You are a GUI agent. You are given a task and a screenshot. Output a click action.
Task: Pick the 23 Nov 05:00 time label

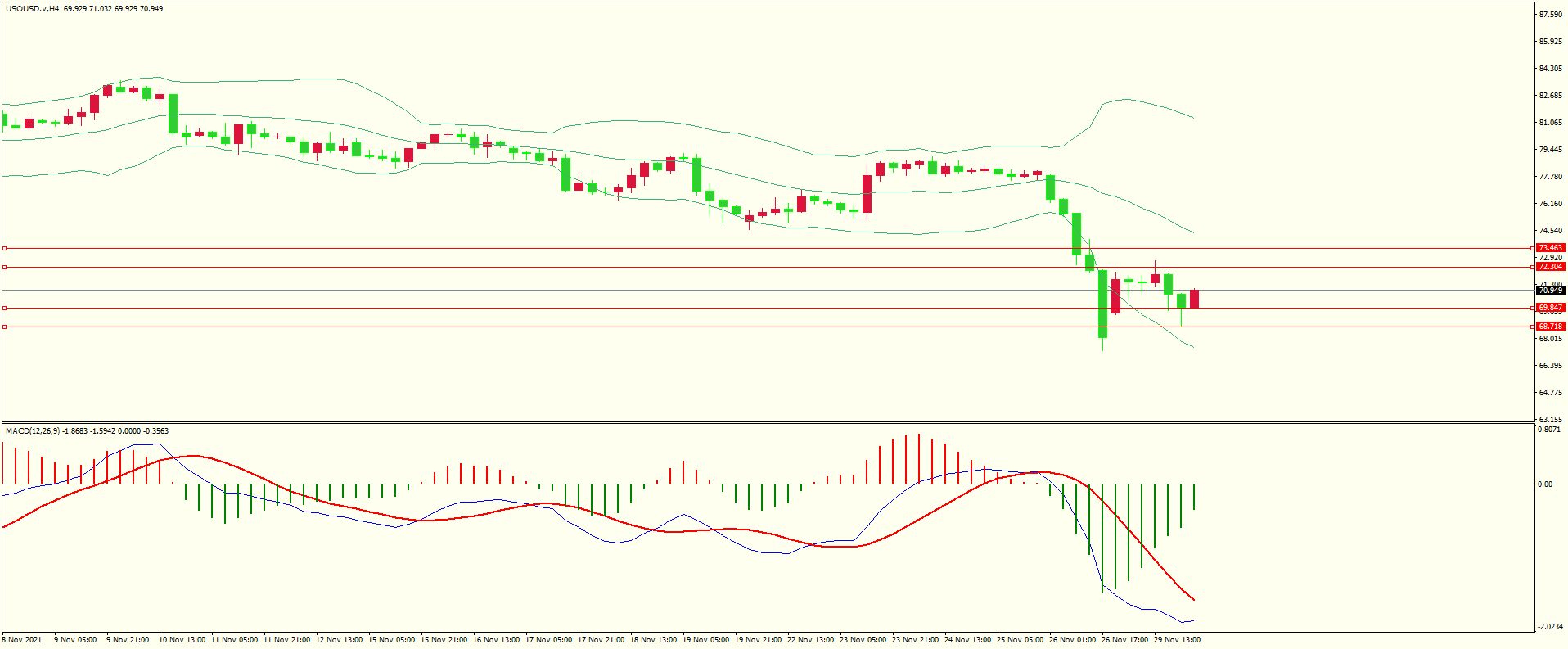click(863, 640)
